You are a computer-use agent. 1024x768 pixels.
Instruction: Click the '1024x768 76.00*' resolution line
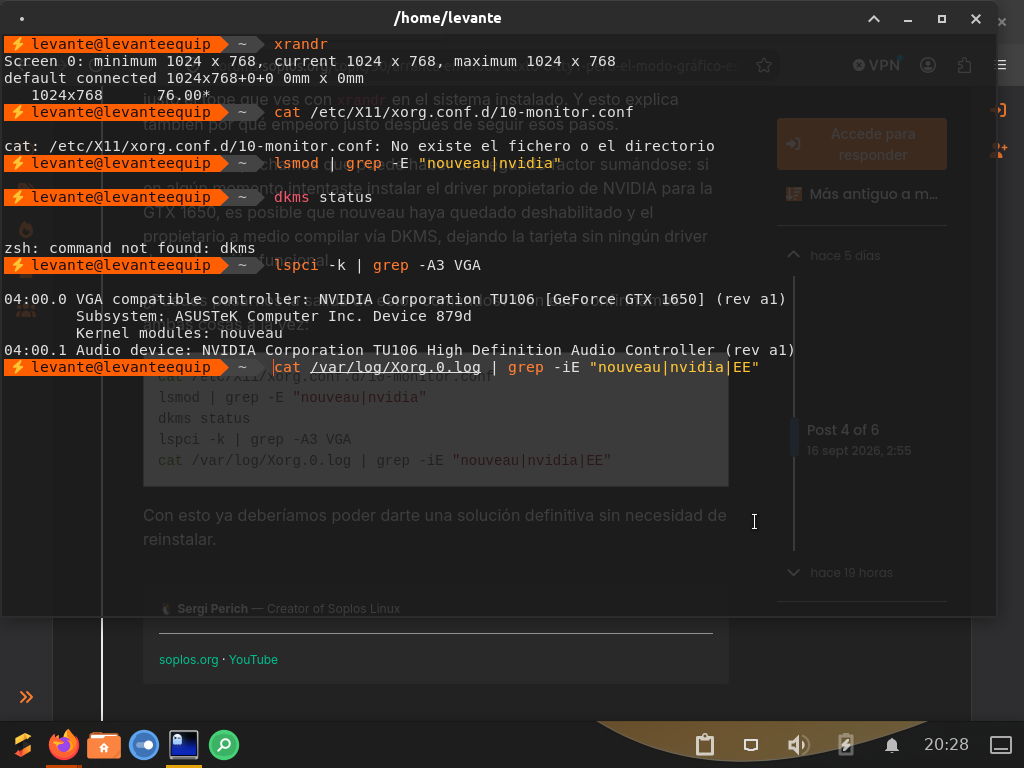point(120,95)
